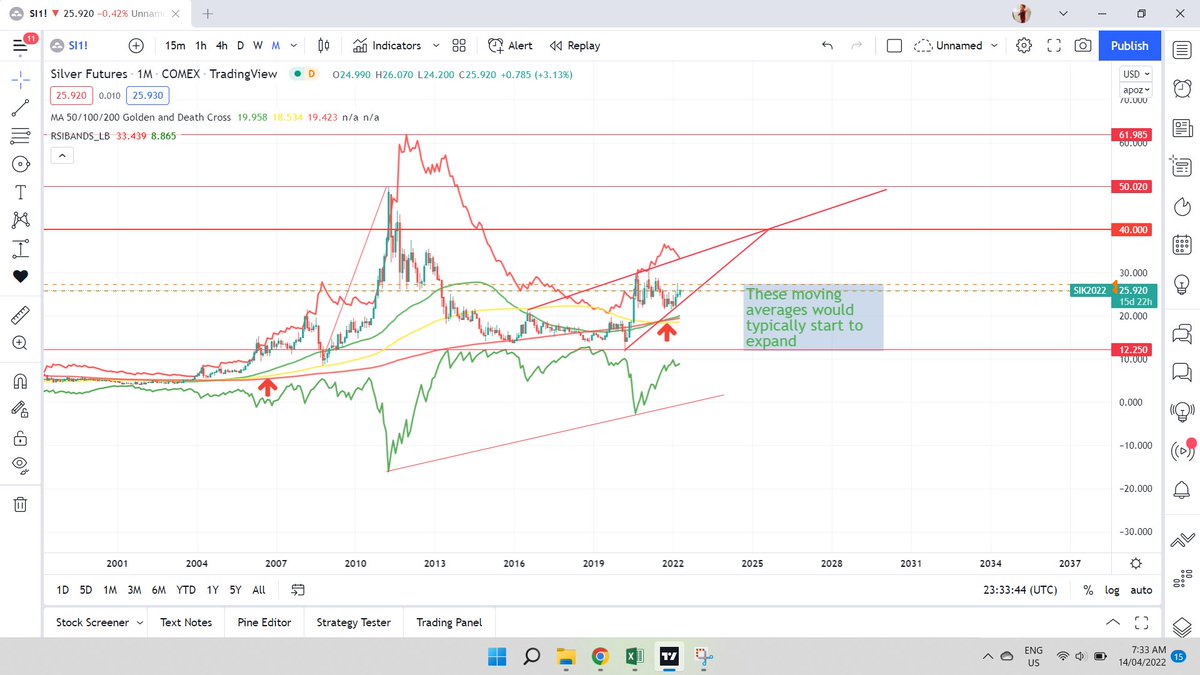Switch to the W weekly timeframe
The image size is (1200, 675).
tap(258, 46)
